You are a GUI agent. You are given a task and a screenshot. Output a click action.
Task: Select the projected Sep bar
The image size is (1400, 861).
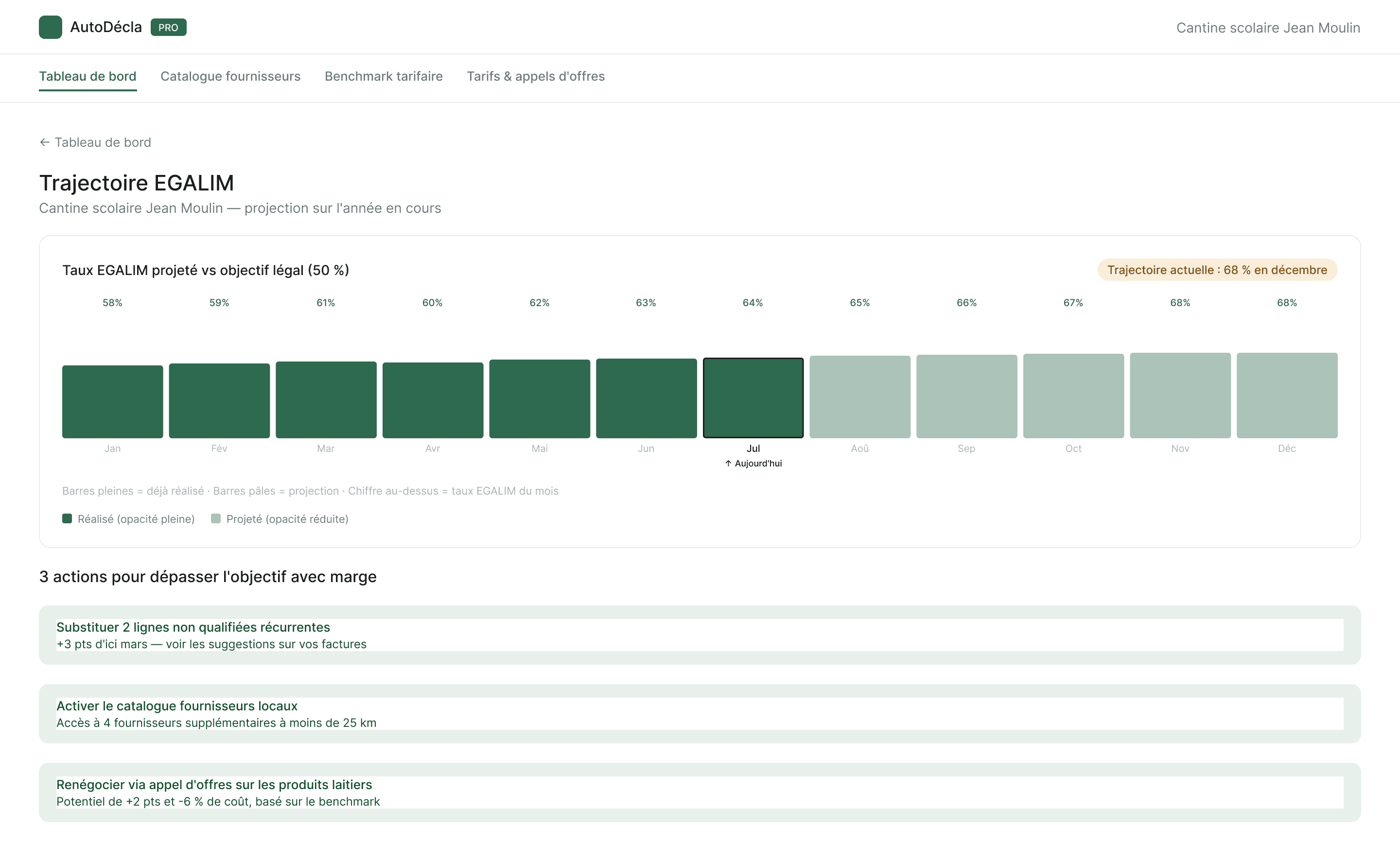[966, 396]
